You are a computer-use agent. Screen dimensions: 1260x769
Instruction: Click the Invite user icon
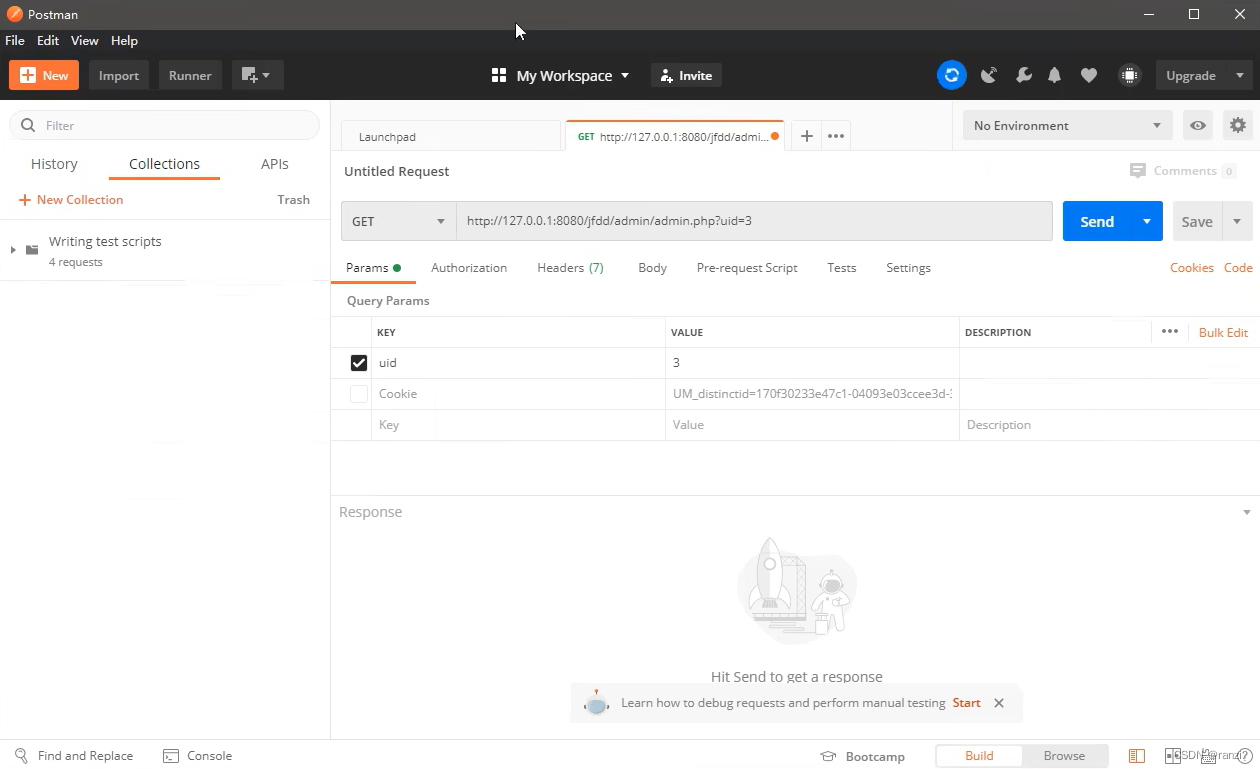click(667, 76)
